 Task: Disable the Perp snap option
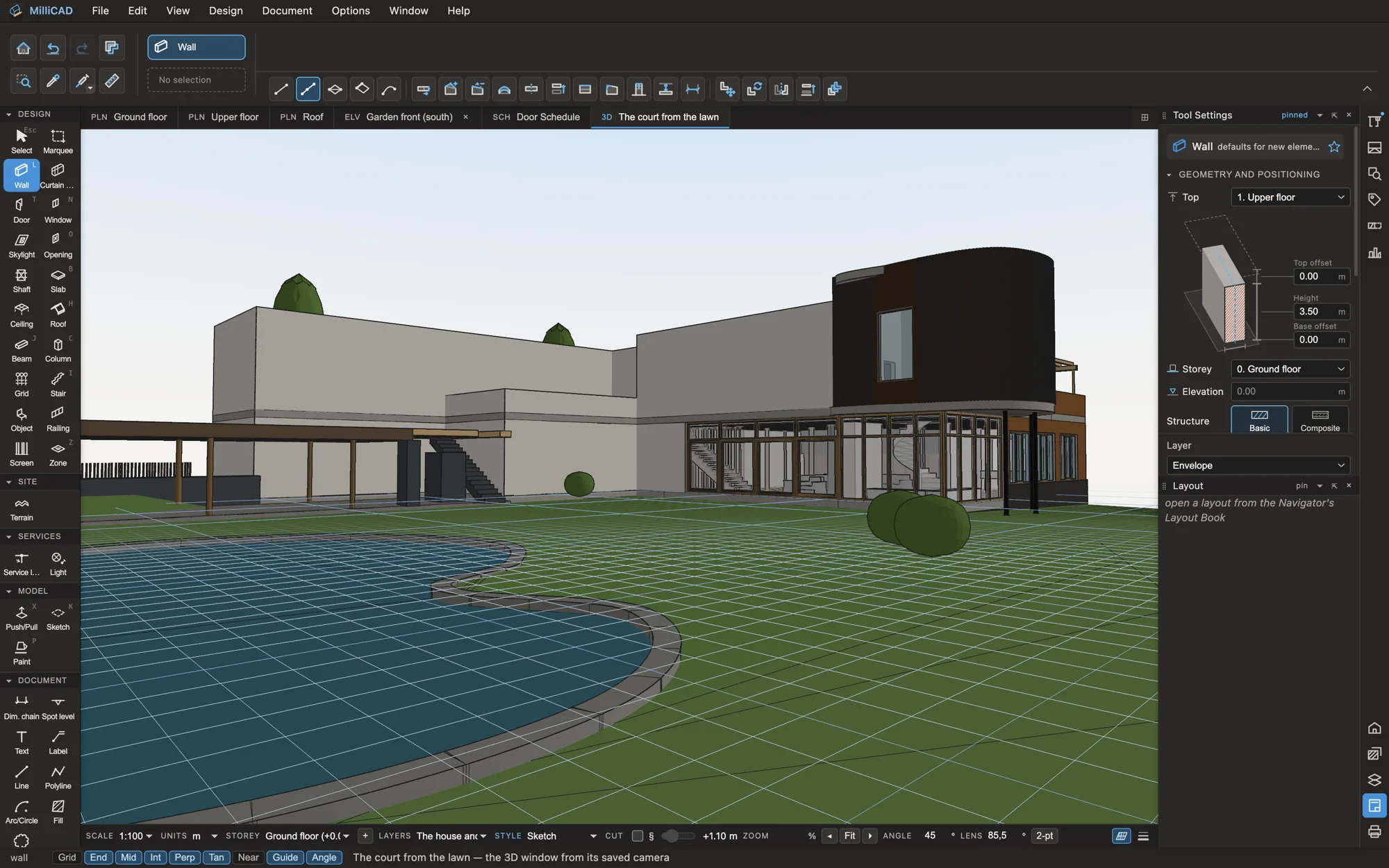point(185,858)
